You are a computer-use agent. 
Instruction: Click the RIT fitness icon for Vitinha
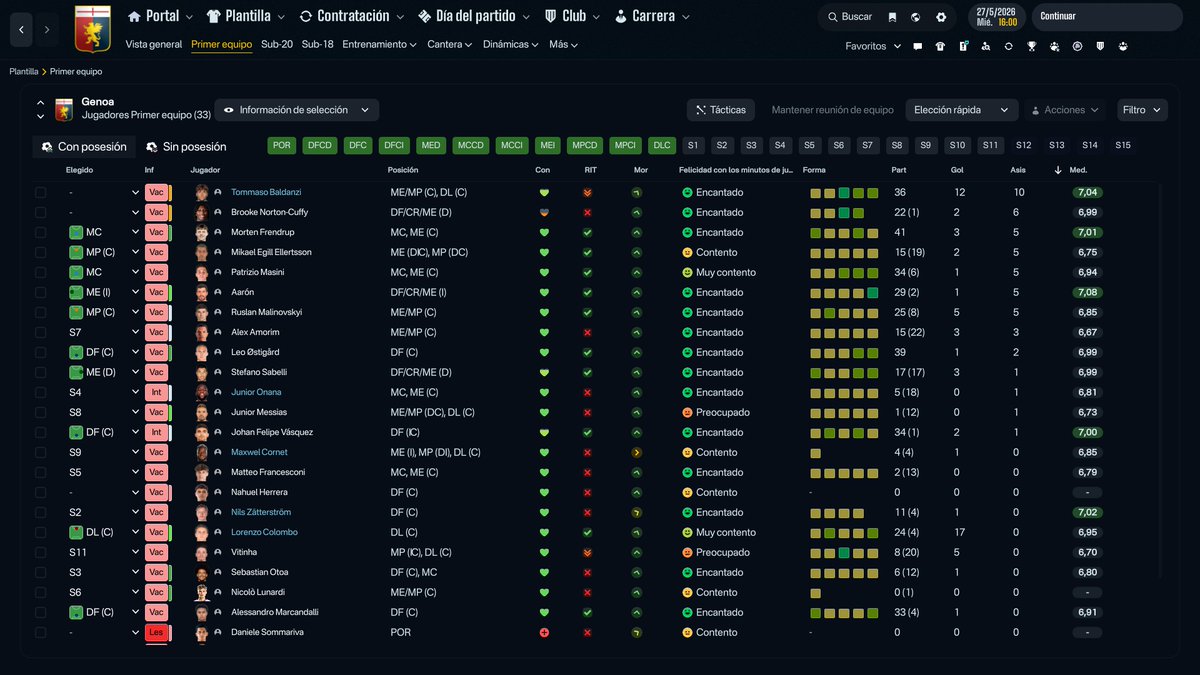point(588,552)
